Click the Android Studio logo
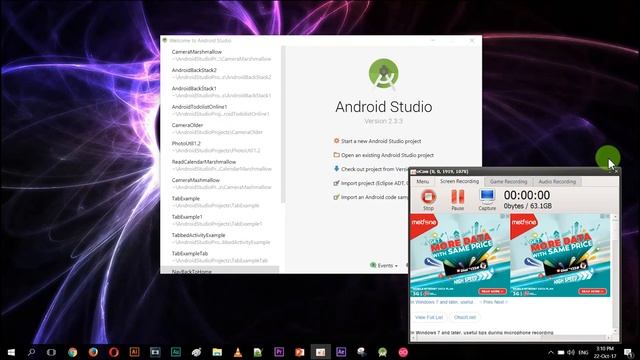 (x=383, y=74)
